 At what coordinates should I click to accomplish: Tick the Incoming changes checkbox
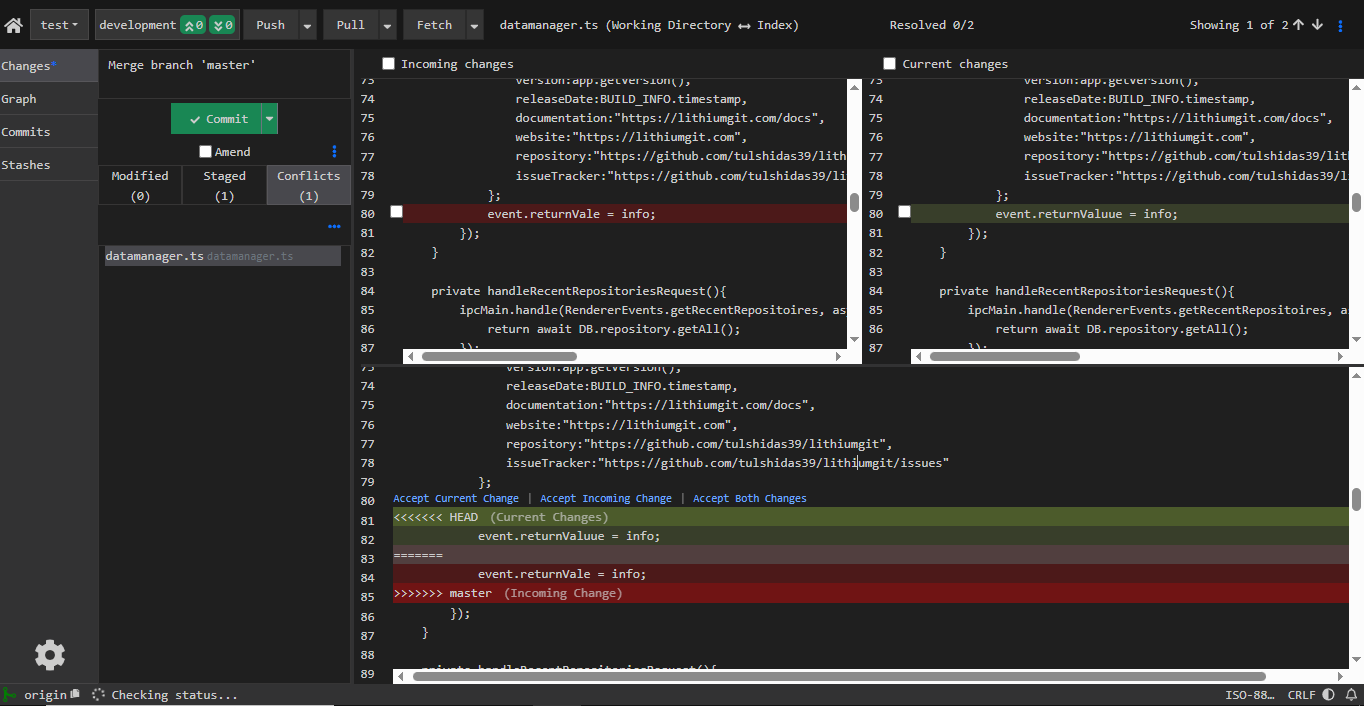[388, 64]
